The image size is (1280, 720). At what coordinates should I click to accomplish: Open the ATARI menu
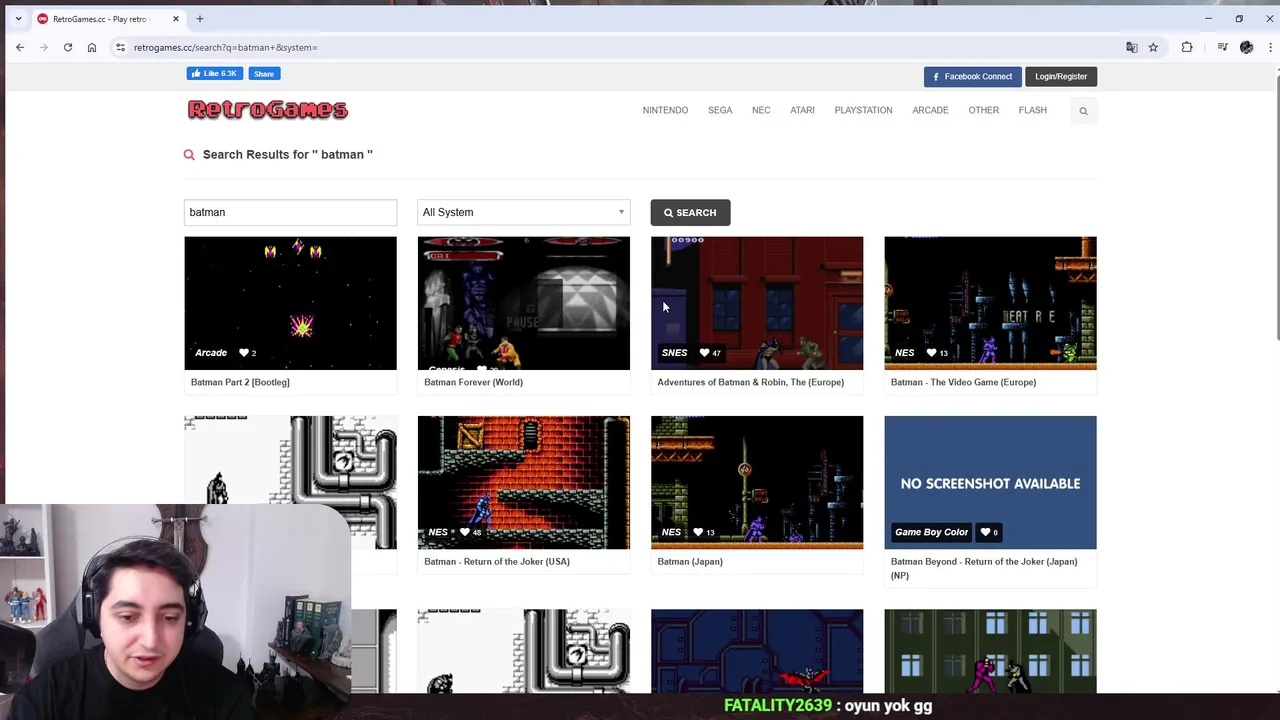pos(802,110)
